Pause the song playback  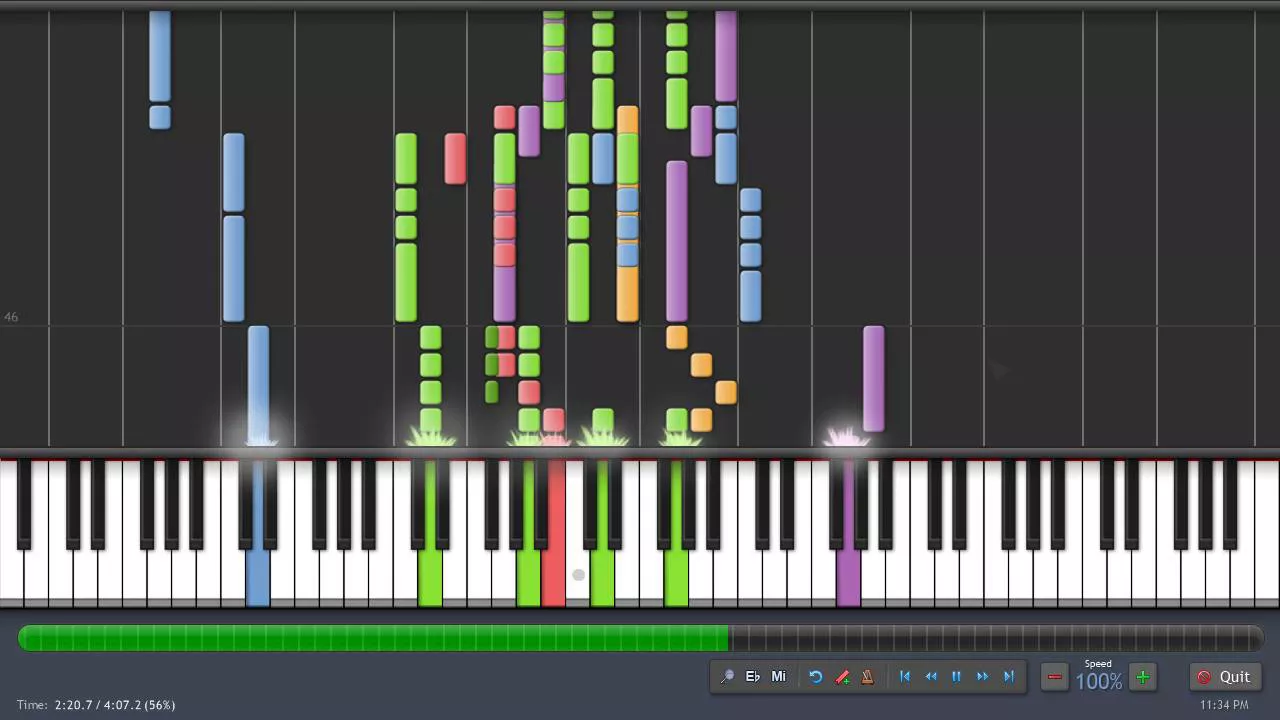(x=956, y=677)
